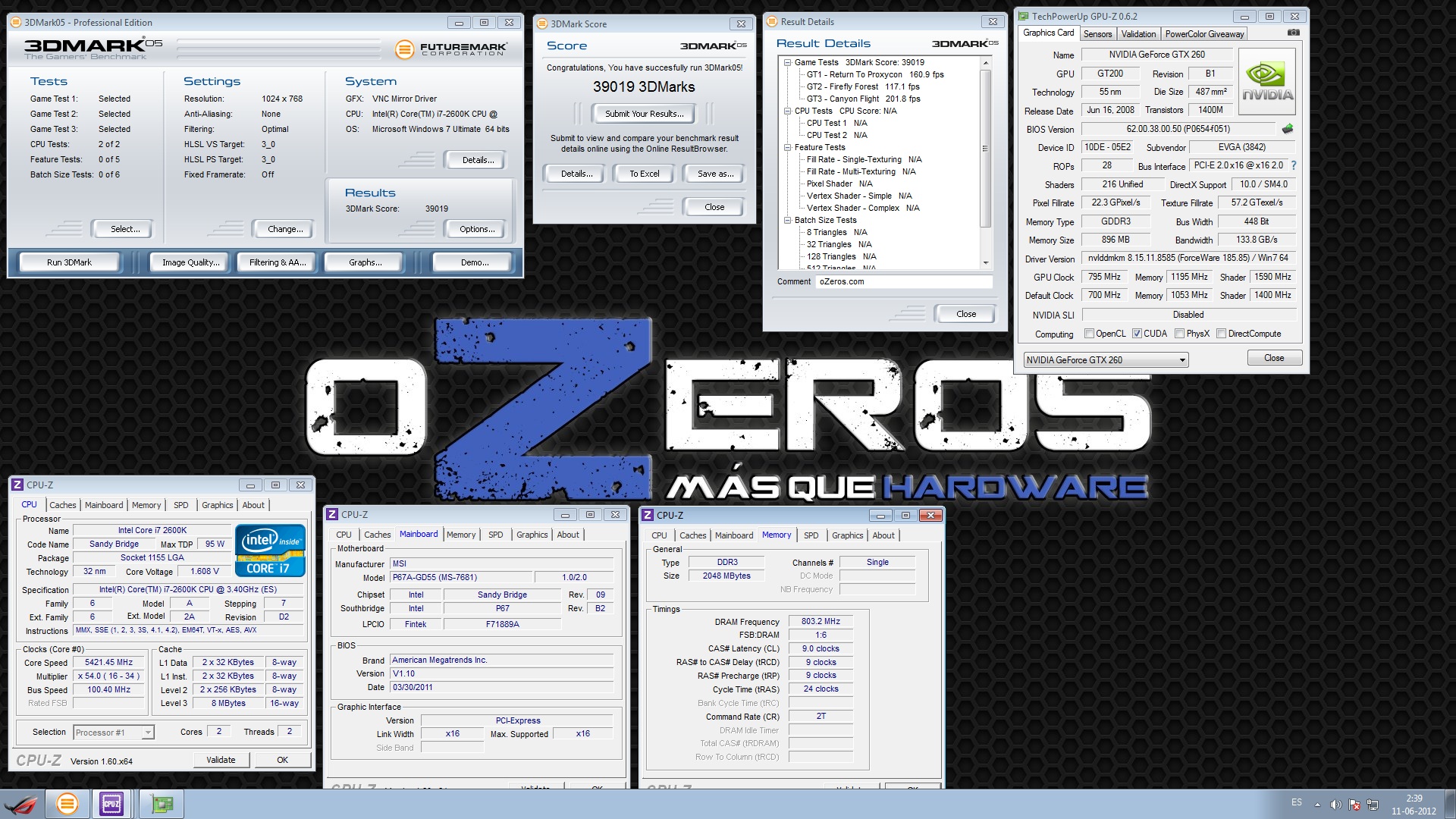
Task: Click the GPU-Z title bar icon
Action: click(1024, 16)
